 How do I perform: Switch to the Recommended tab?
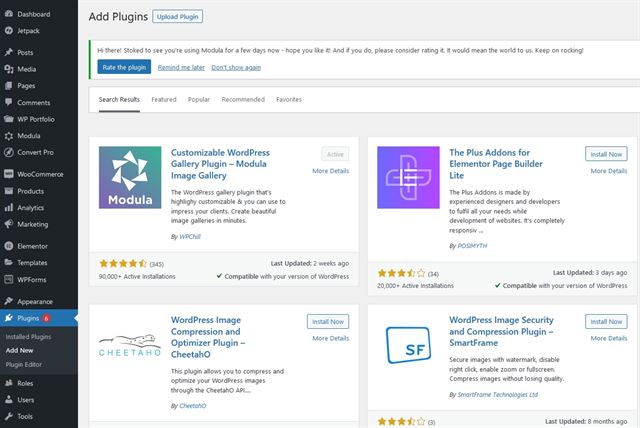pos(243,100)
